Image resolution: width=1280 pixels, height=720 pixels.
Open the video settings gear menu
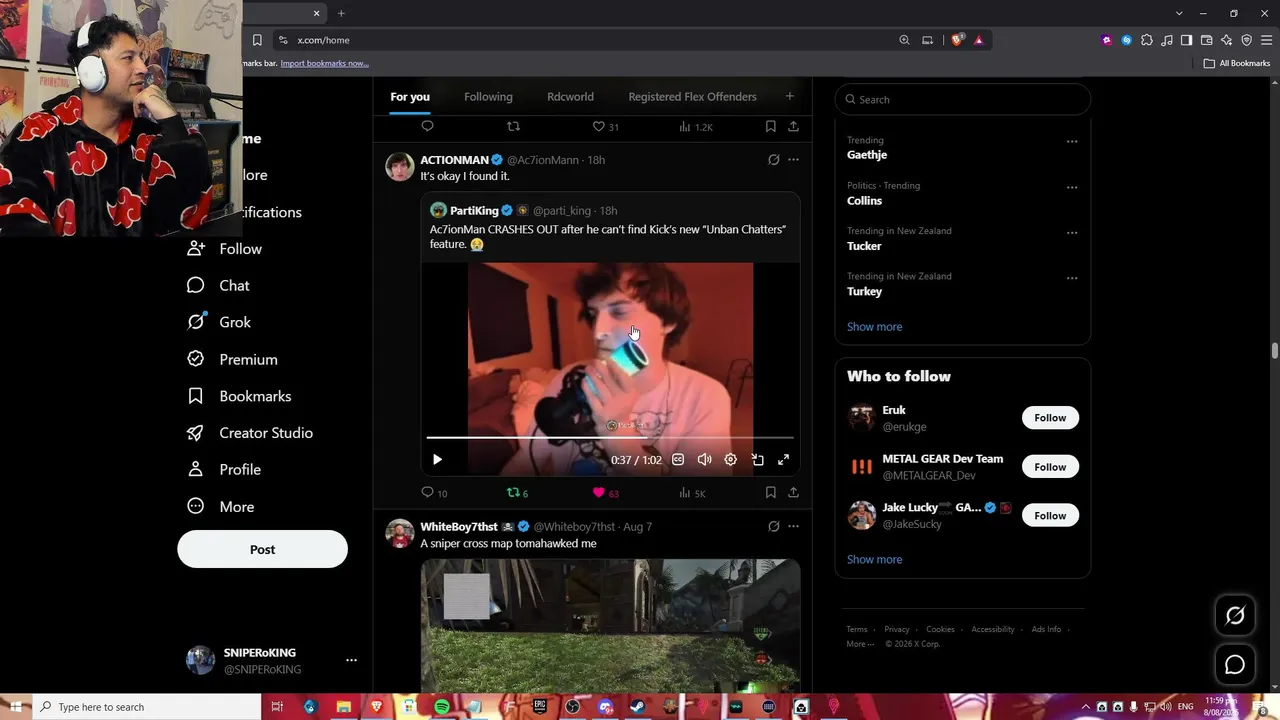pyautogui.click(x=731, y=460)
